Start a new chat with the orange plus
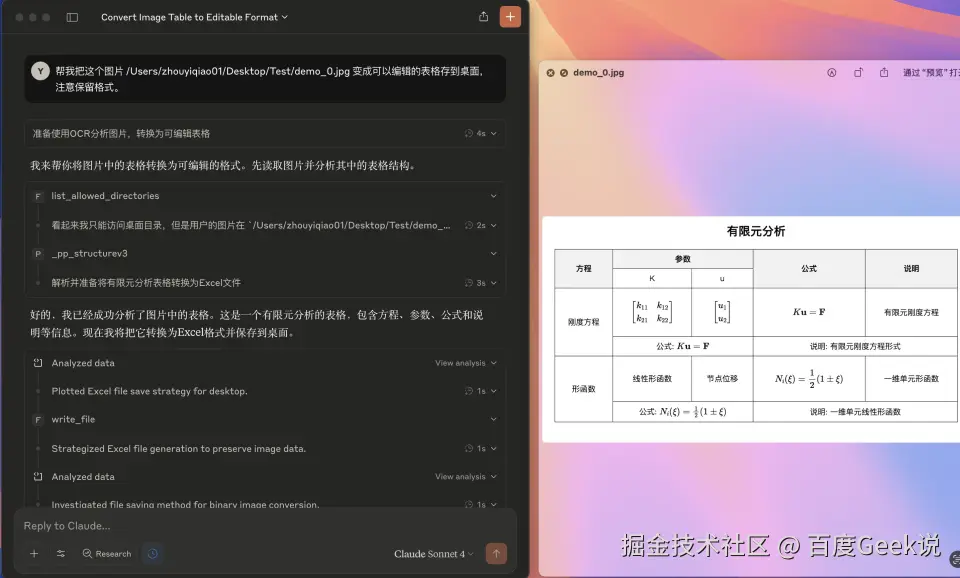 pyautogui.click(x=508, y=16)
